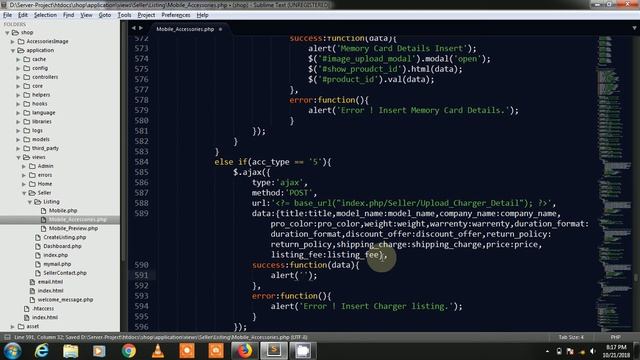Click the config folder icon
Viewport: 640px width, 360px height.
pyautogui.click(x=27, y=68)
